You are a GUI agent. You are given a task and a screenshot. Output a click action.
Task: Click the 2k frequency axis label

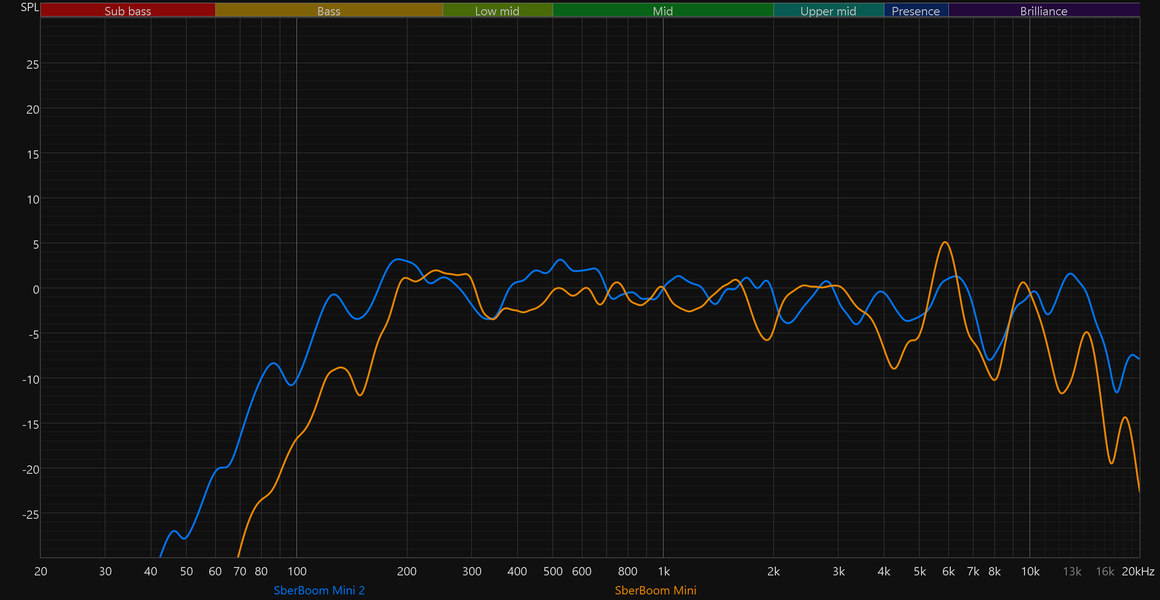774,571
